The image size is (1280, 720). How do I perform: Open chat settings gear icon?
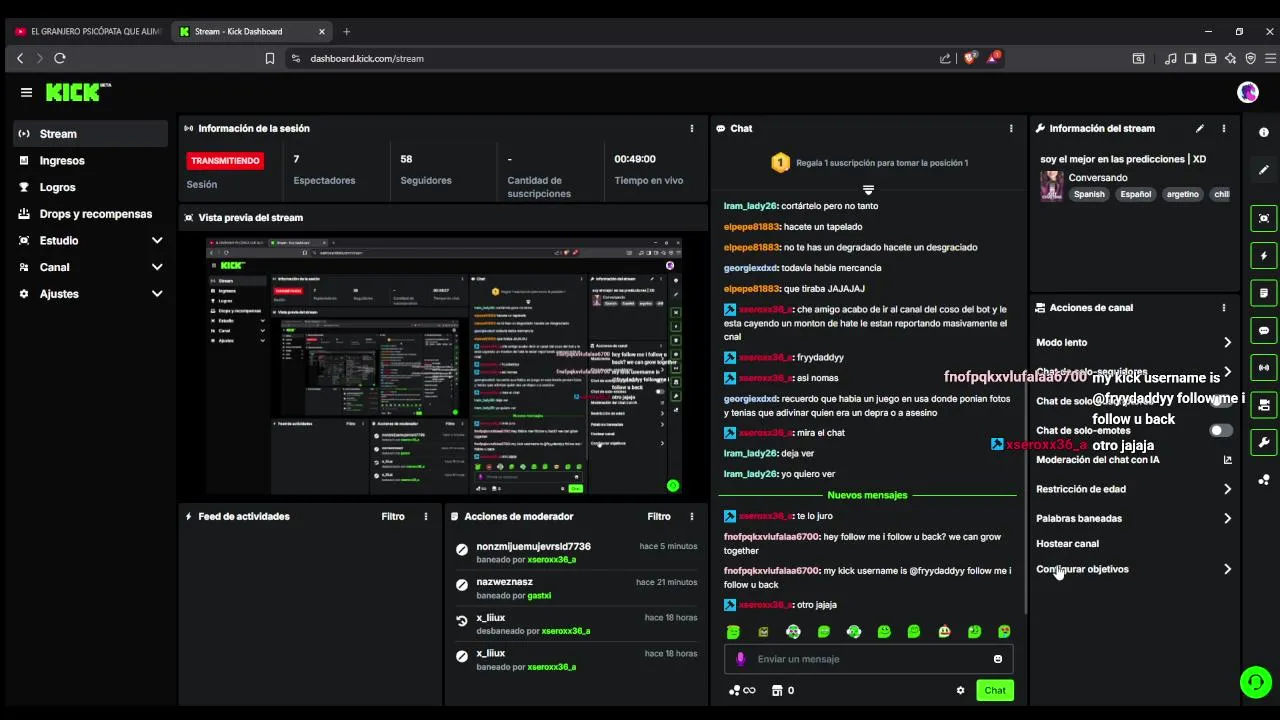961,690
